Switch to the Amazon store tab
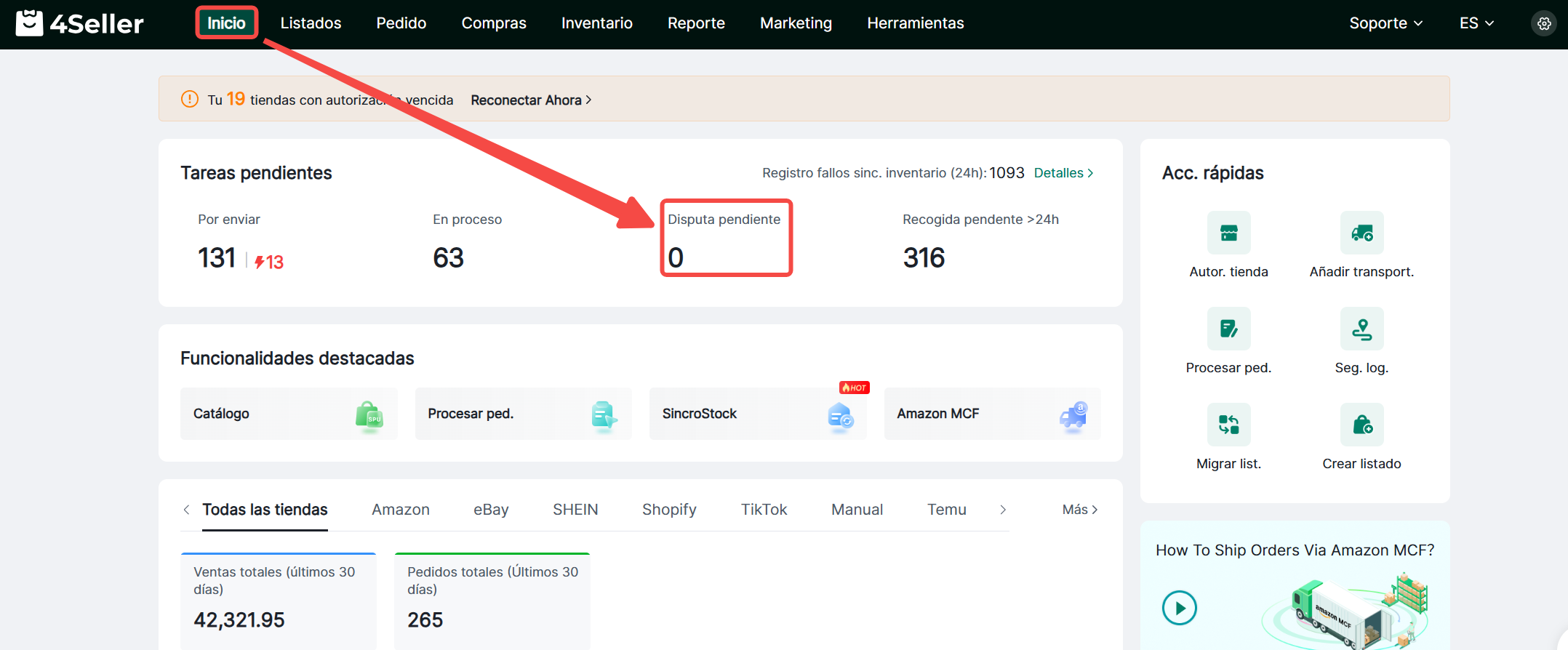Viewport: 1568px width, 650px height. (401, 510)
